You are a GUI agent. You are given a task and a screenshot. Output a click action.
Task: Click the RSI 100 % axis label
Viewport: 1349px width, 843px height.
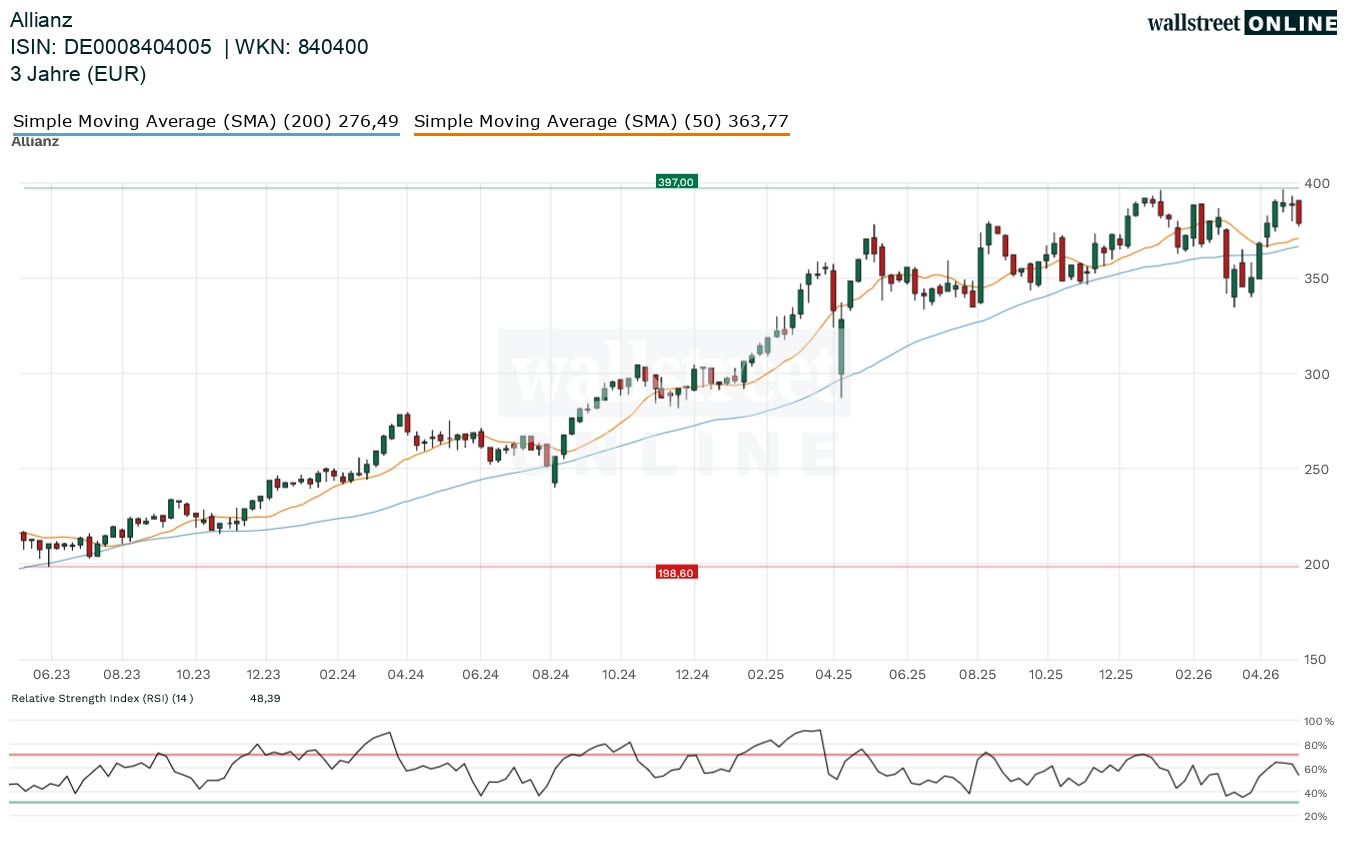coord(1319,721)
